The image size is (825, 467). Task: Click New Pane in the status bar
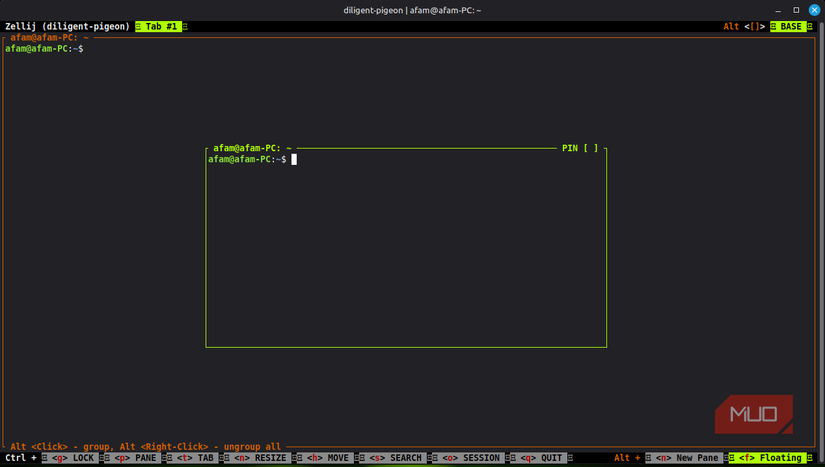pos(687,458)
